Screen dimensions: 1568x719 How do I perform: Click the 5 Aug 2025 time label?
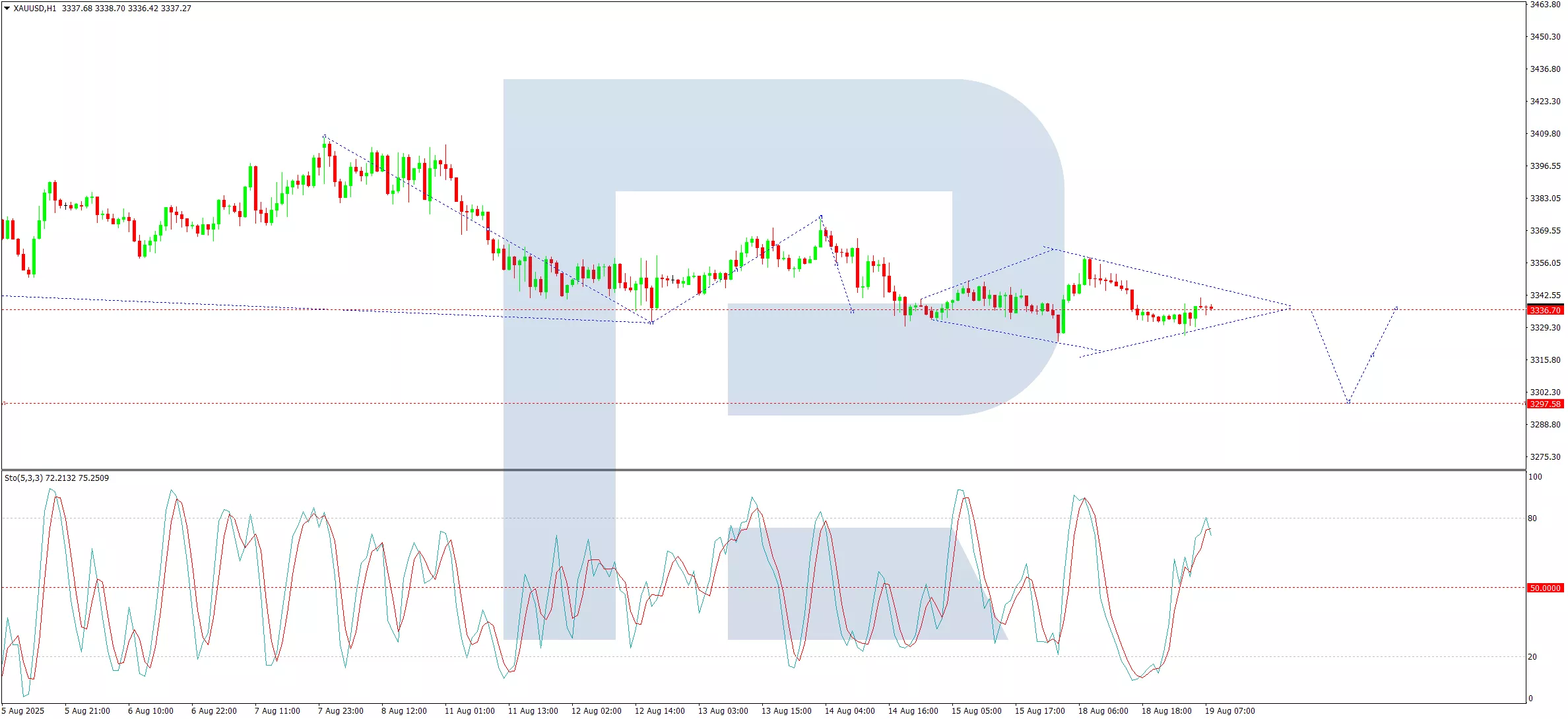(23, 710)
